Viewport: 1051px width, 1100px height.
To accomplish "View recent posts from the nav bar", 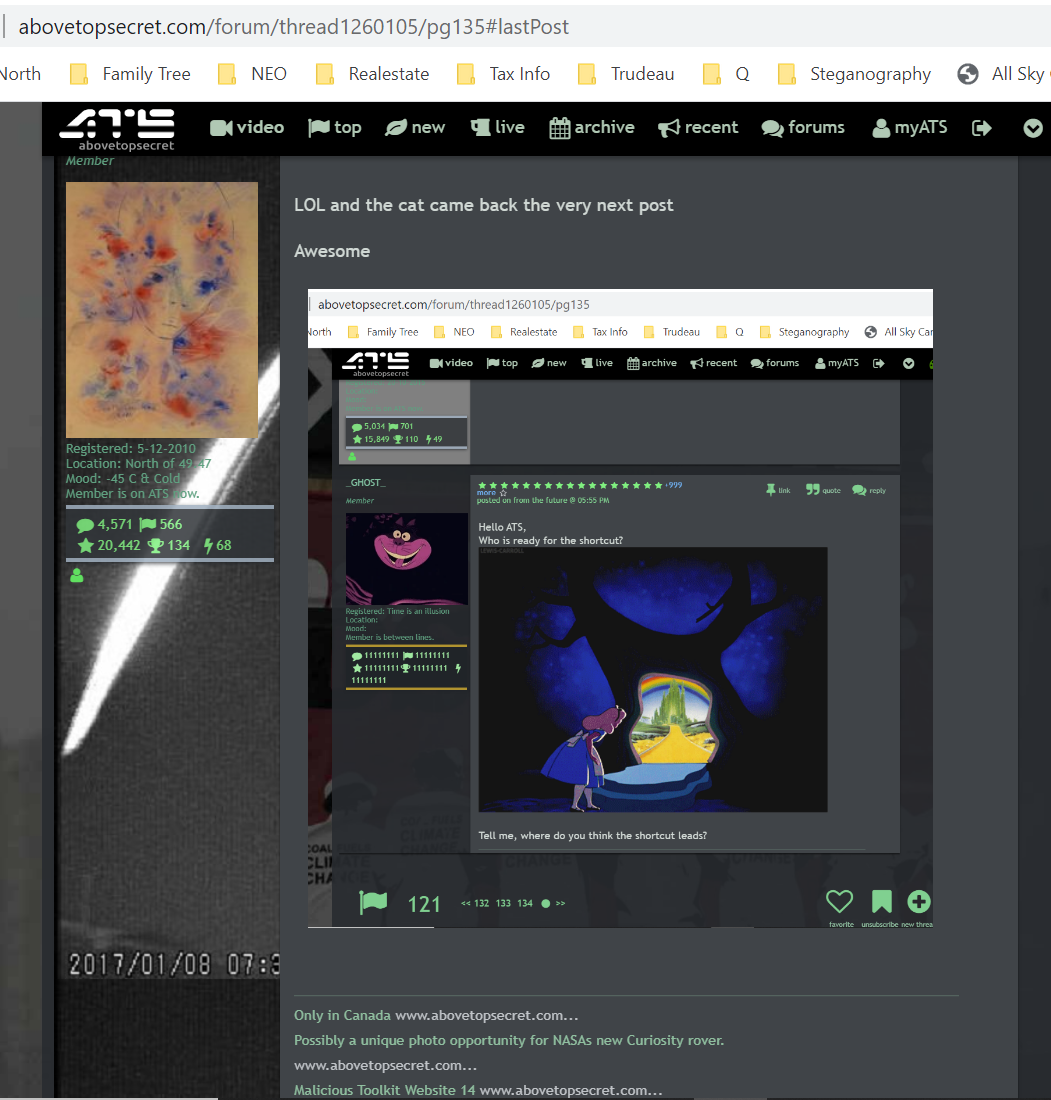I will [697, 127].
